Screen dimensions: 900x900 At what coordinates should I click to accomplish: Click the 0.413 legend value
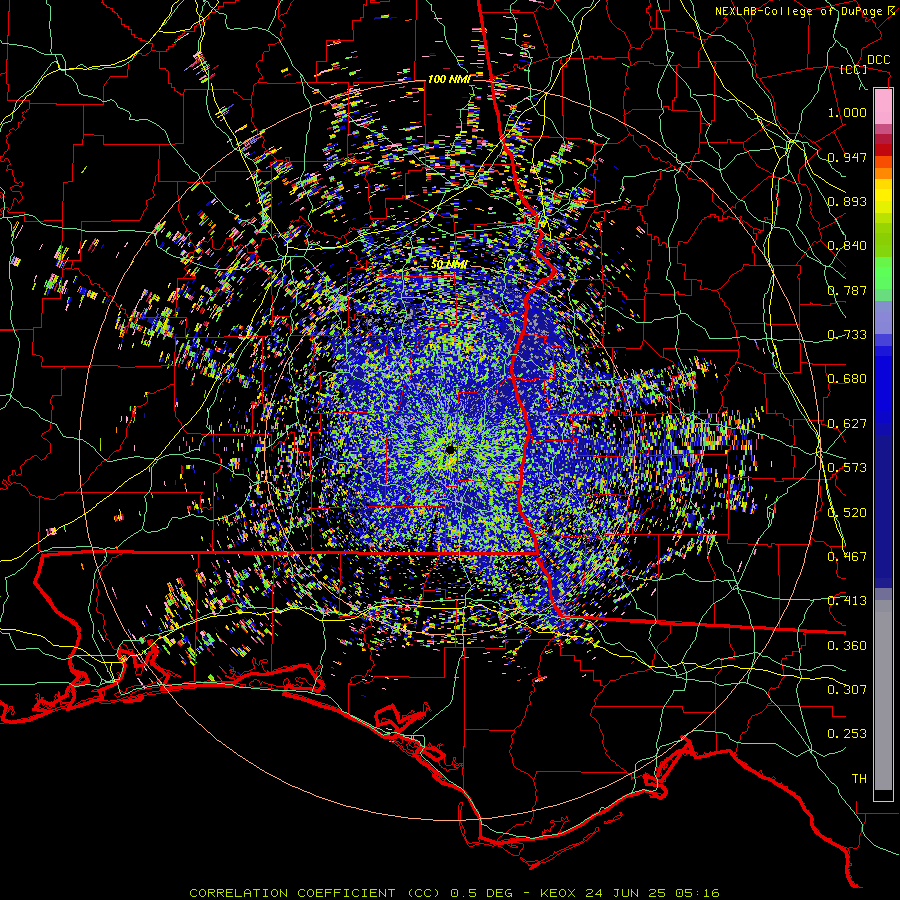[x=847, y=601]
